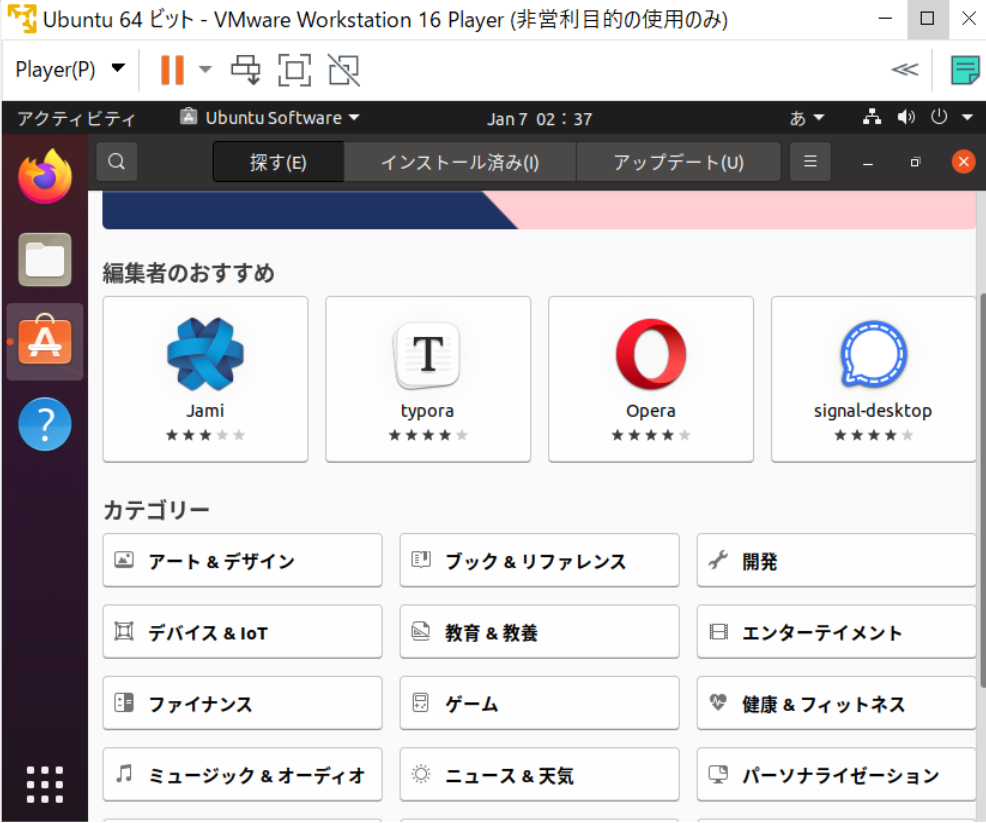Minimize the Ubuntu Software window
Viewport: 986px width, 823px height.
click(x=868, y=163)
